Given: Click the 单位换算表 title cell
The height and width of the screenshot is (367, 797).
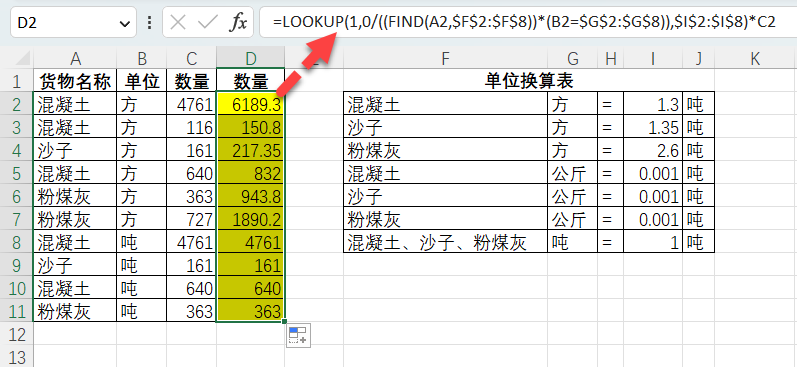Looking at the screenshot, I should (x=529, y=81).
